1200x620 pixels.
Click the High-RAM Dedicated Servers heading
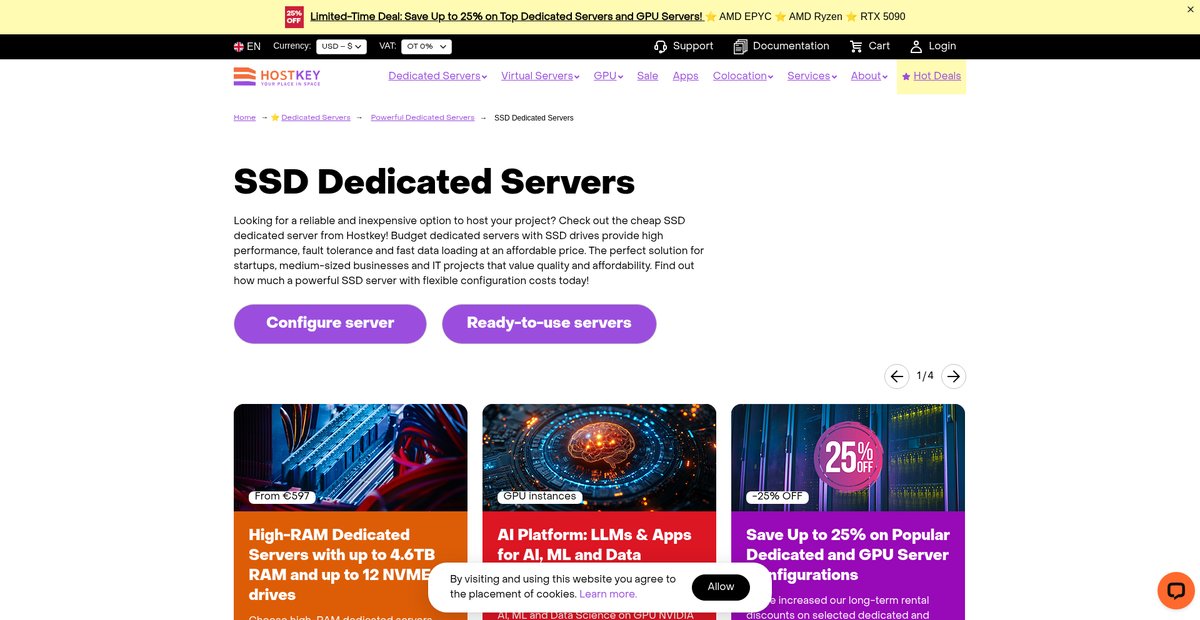click(340, 565)
